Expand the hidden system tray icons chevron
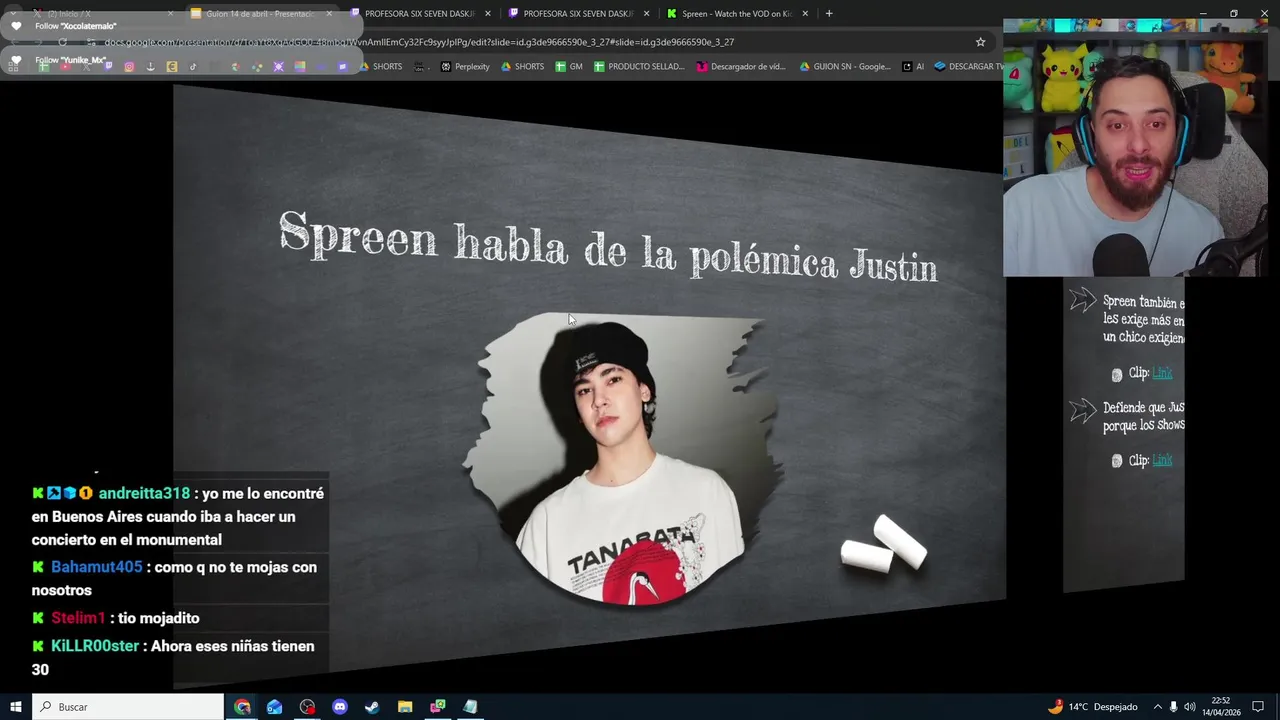The width and height of the screenshot is (1280, 720). (x=1157, y=707)
